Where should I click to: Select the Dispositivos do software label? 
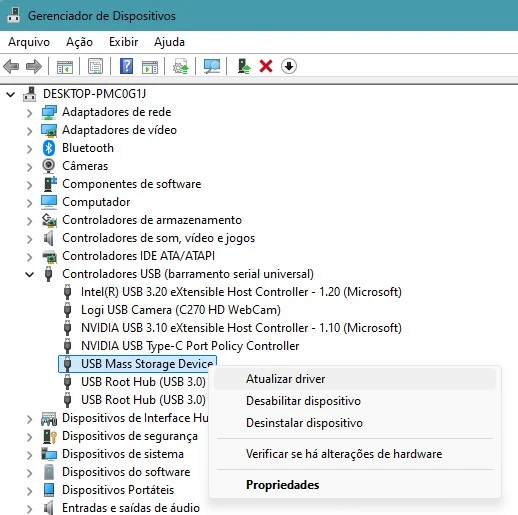(x=126, y=472)
